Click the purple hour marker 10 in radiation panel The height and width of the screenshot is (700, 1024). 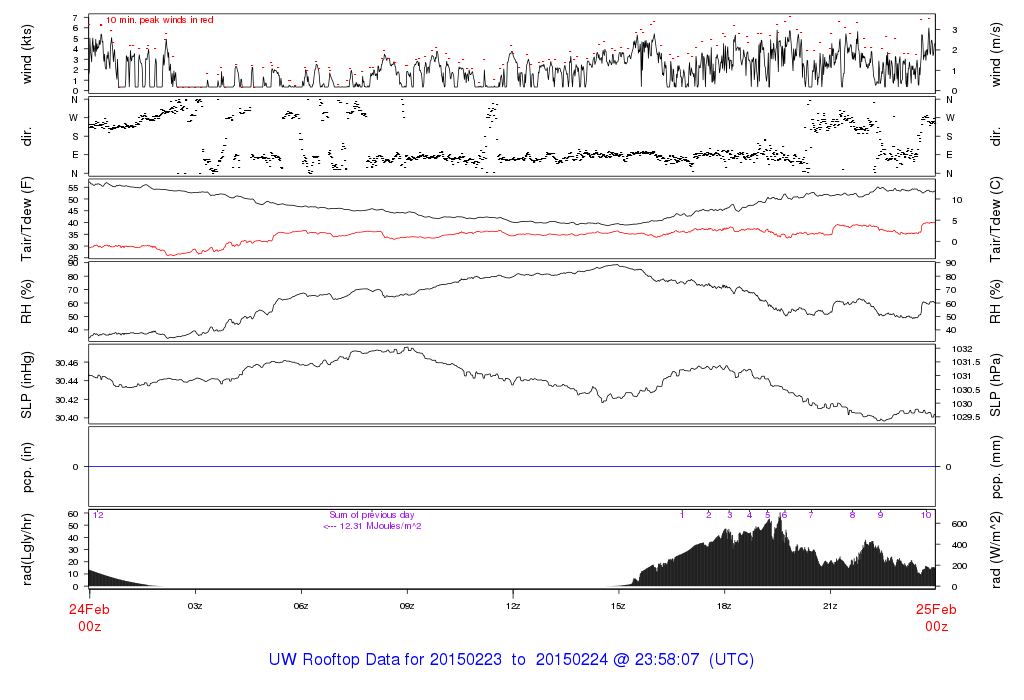coord(927,515)
